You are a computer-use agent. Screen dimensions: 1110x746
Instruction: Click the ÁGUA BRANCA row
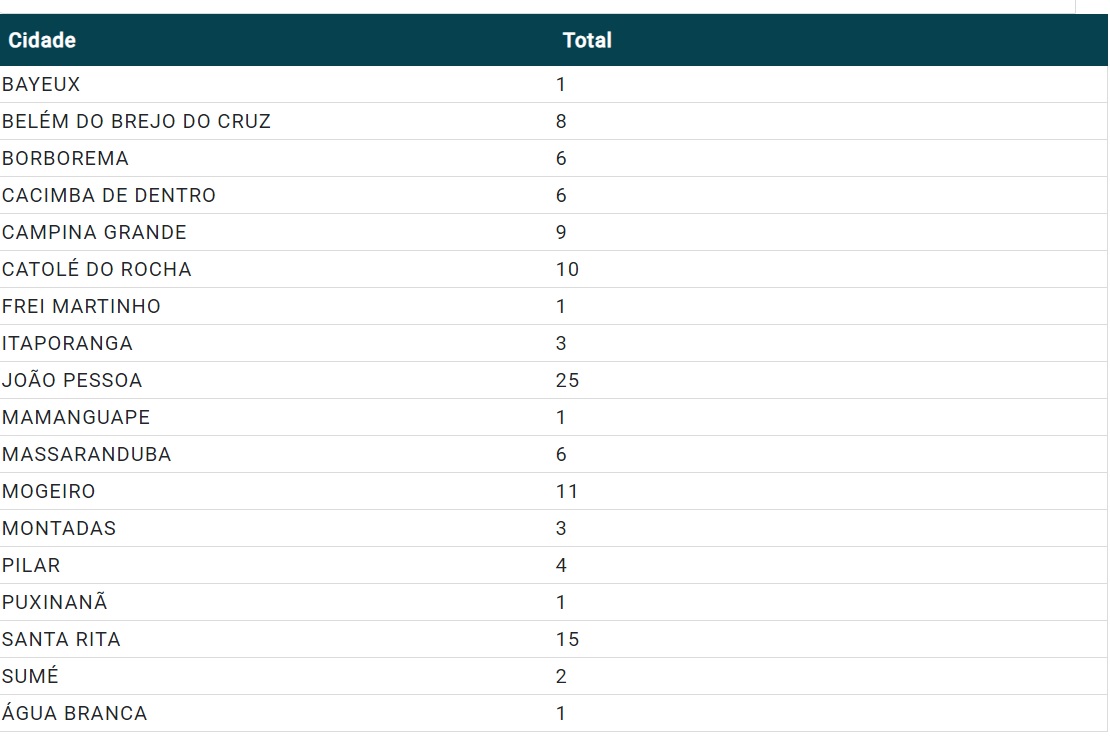tap(74, 714)
